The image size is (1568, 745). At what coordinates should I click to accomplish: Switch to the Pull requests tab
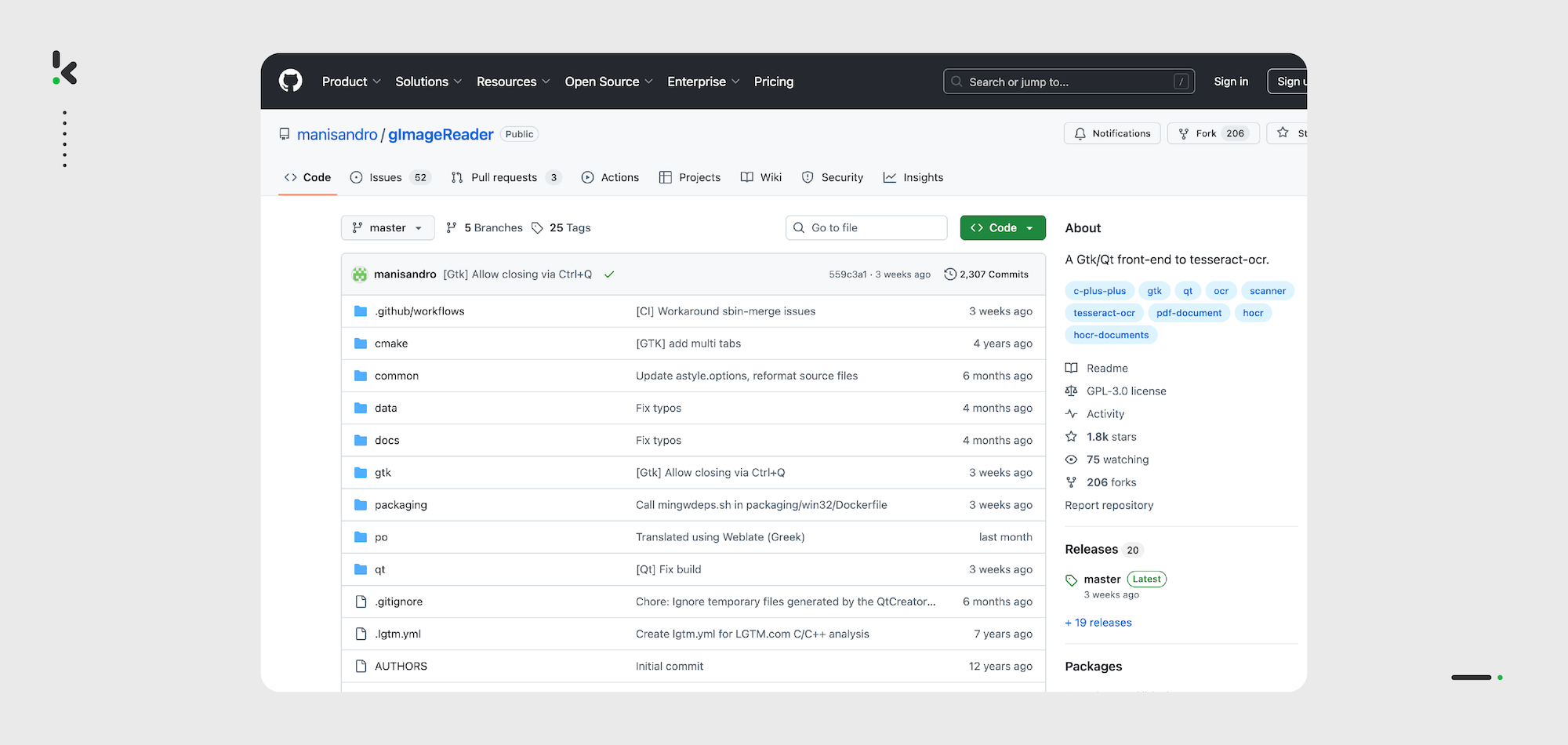pos(506,177)
